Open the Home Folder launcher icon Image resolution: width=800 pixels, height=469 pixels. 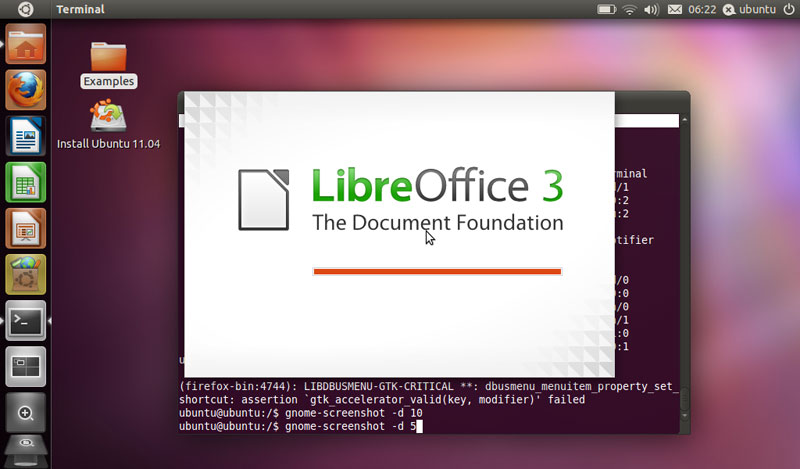click(25, 44)
